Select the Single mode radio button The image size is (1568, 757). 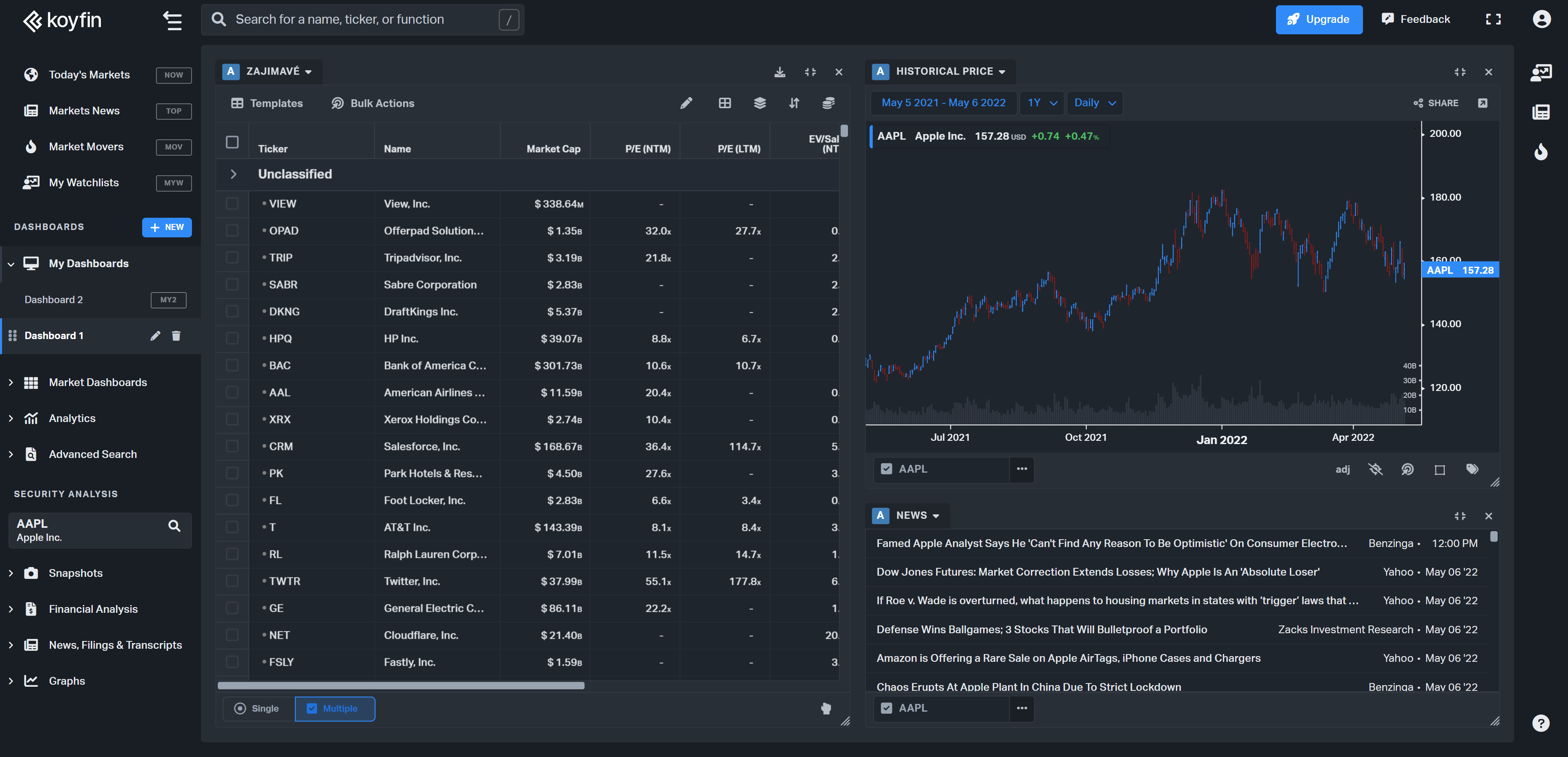tap(240, 708)
